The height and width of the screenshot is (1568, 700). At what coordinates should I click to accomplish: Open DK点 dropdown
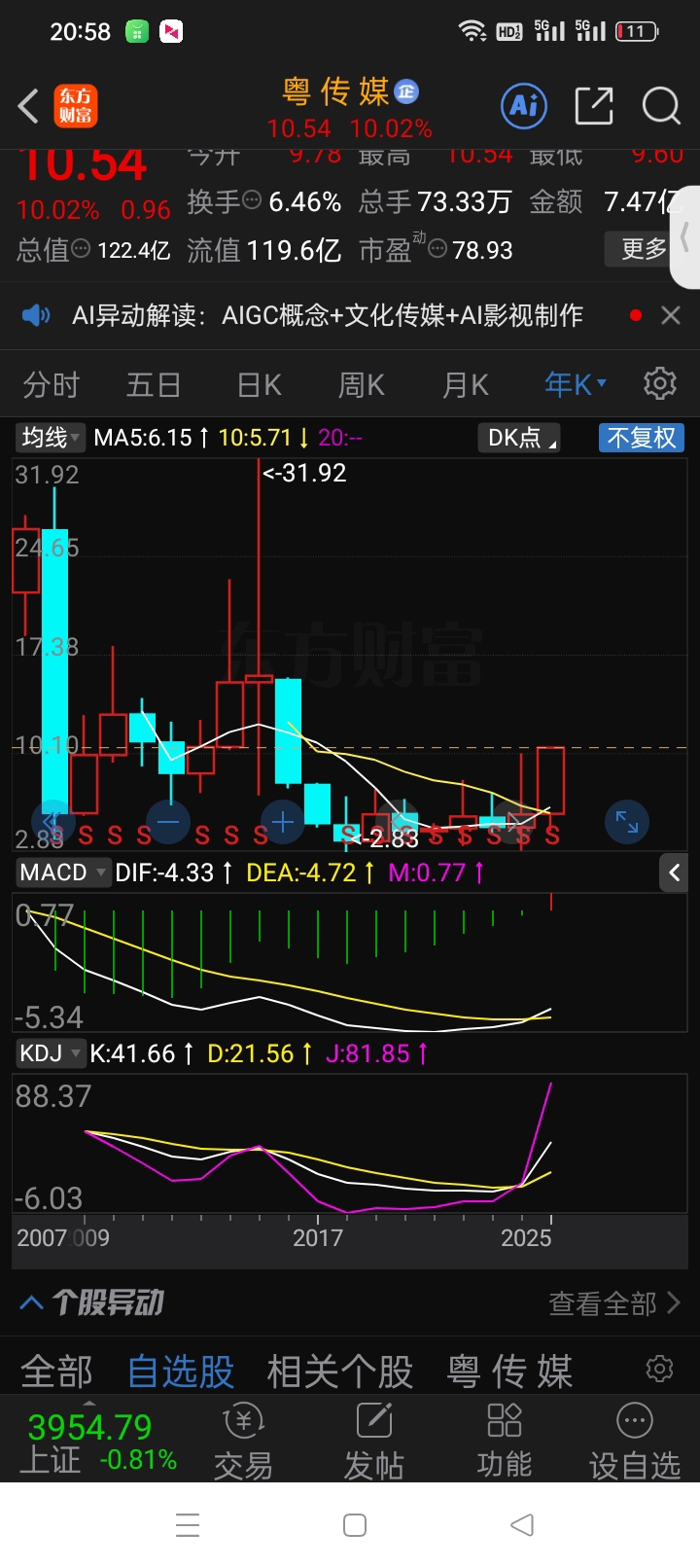[x=521, y=438]
